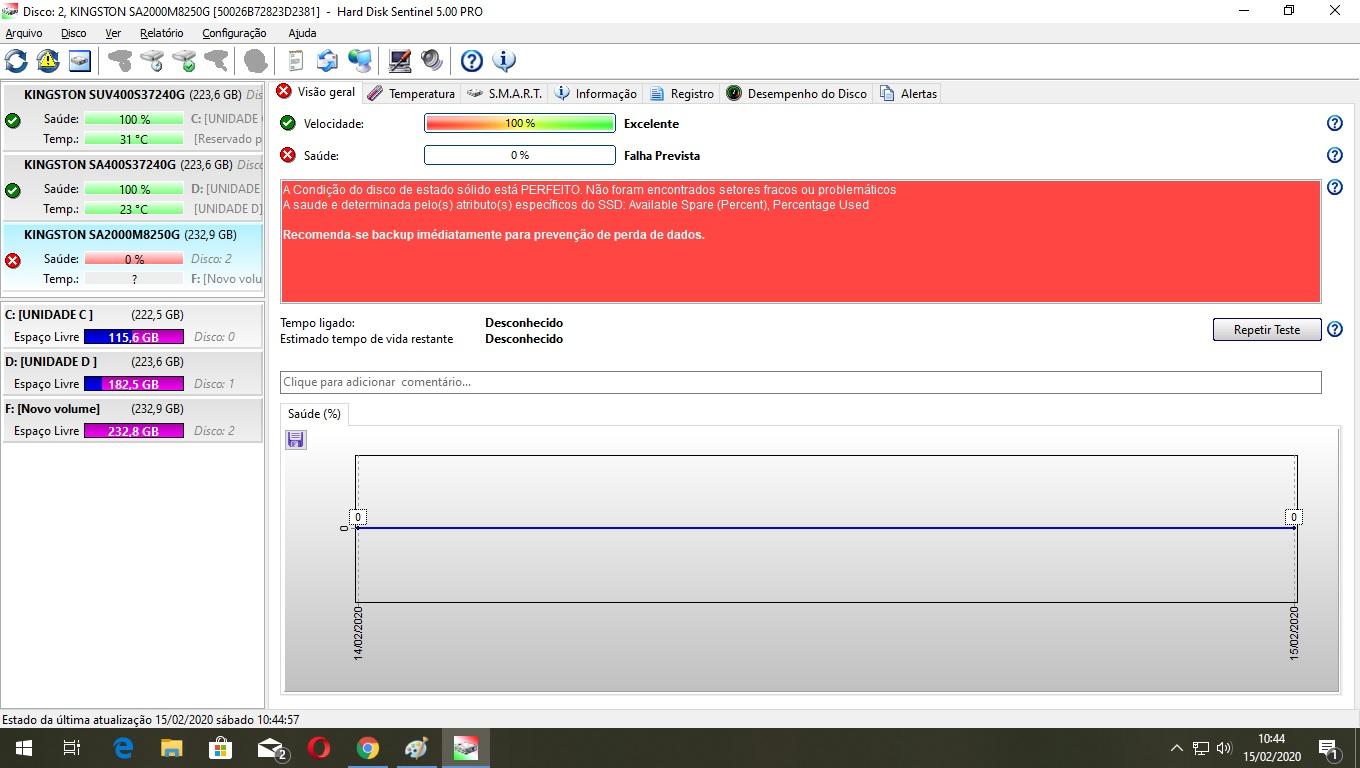The width and height of the screenshot is (1360, 768).
Task: Open Google Chrome from the taskbar
Action: 368,748
